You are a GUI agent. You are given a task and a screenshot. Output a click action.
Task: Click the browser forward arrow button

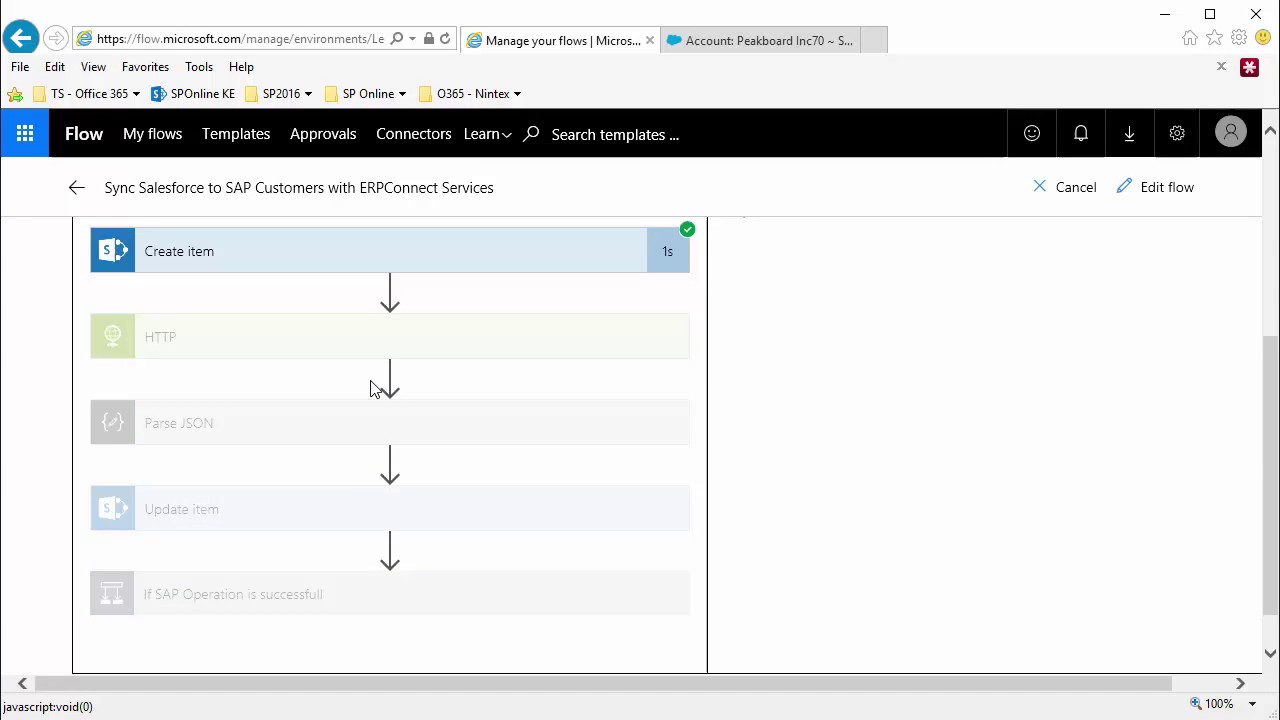(56, 39)
